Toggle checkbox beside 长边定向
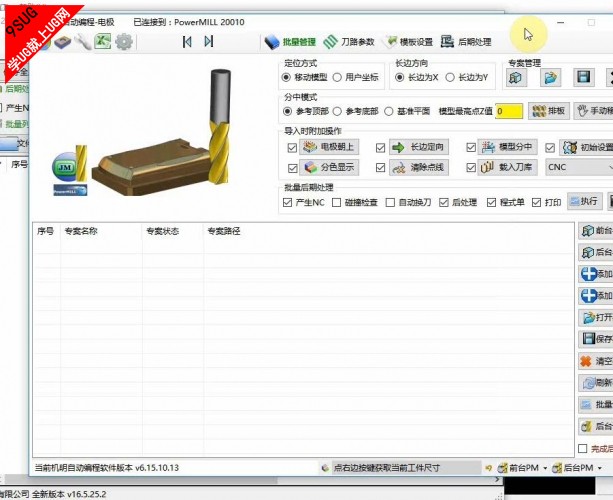This screenshot has width=613, height=500. [380, 148]
